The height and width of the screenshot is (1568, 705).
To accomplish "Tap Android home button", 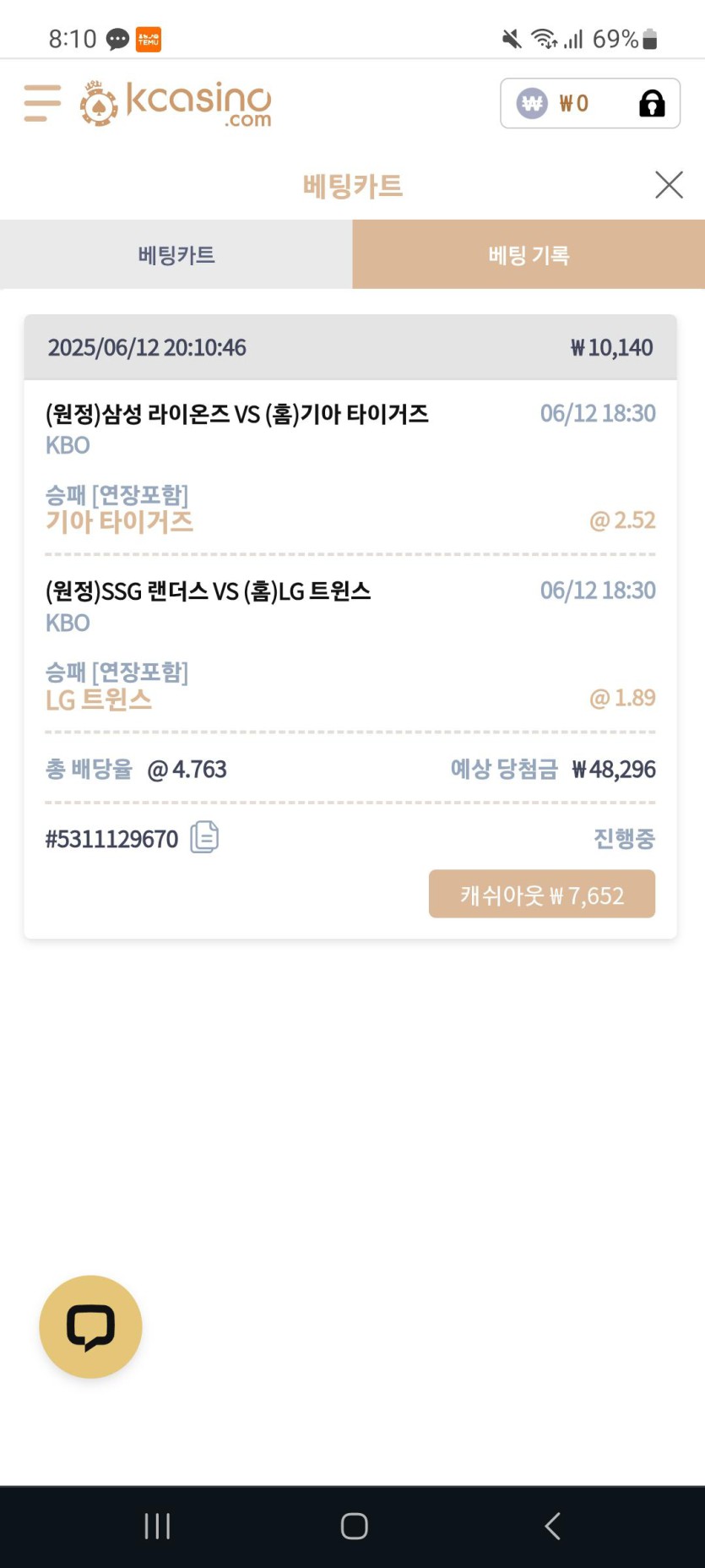I will point(354,1526).
